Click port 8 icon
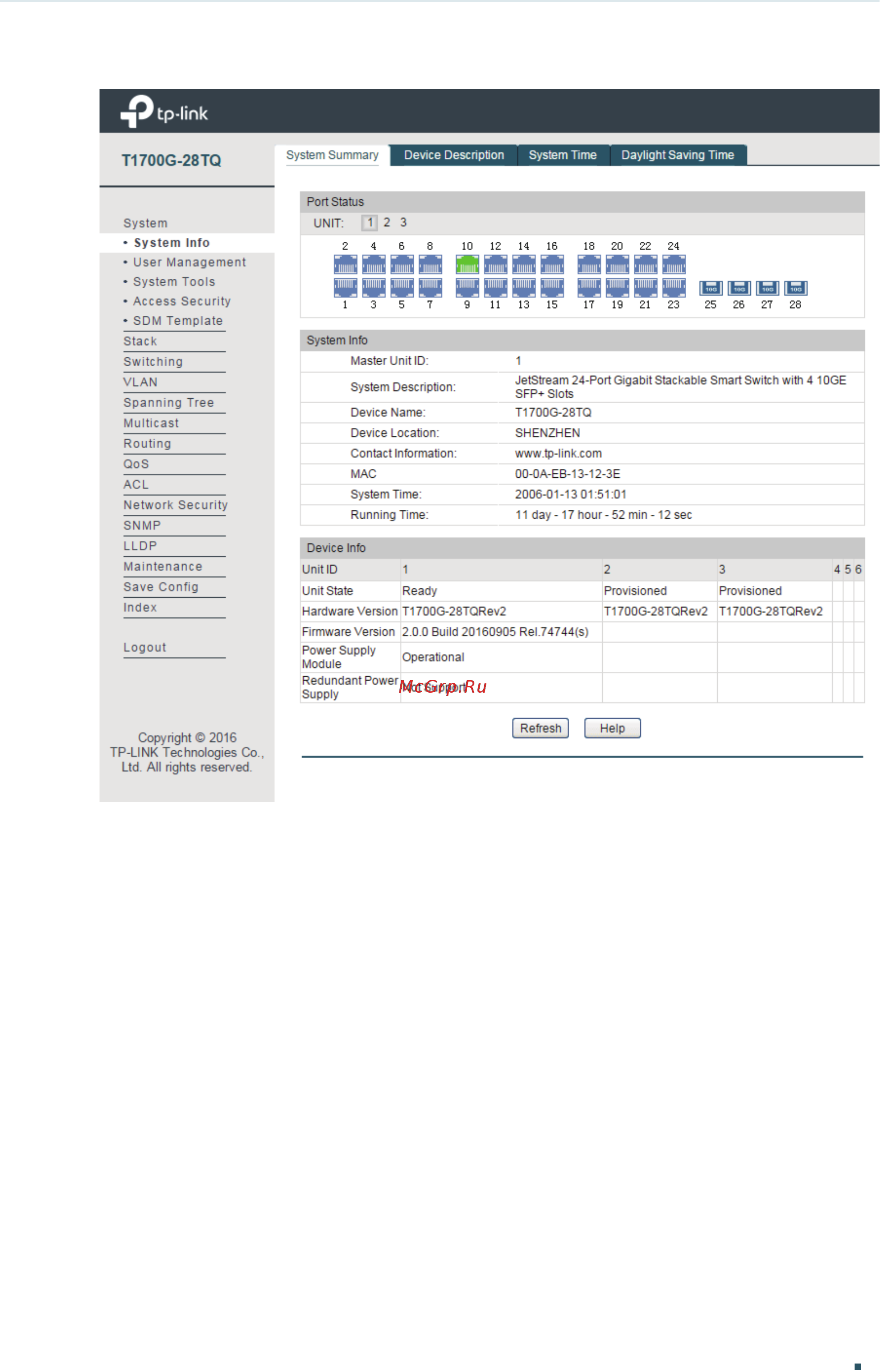880x1372 pixels. (x=430, y=264)
